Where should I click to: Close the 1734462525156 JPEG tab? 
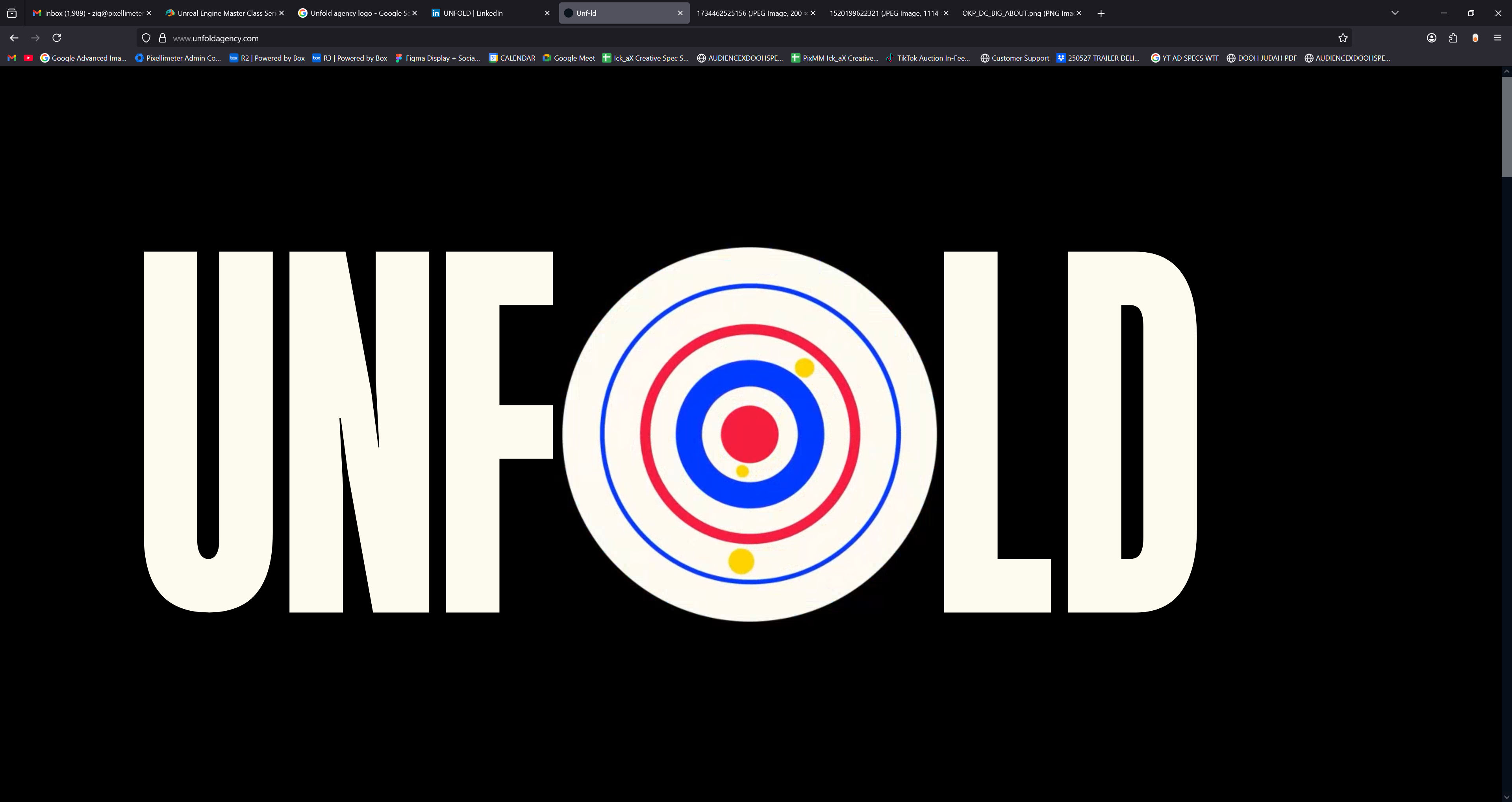pos(813,13)
